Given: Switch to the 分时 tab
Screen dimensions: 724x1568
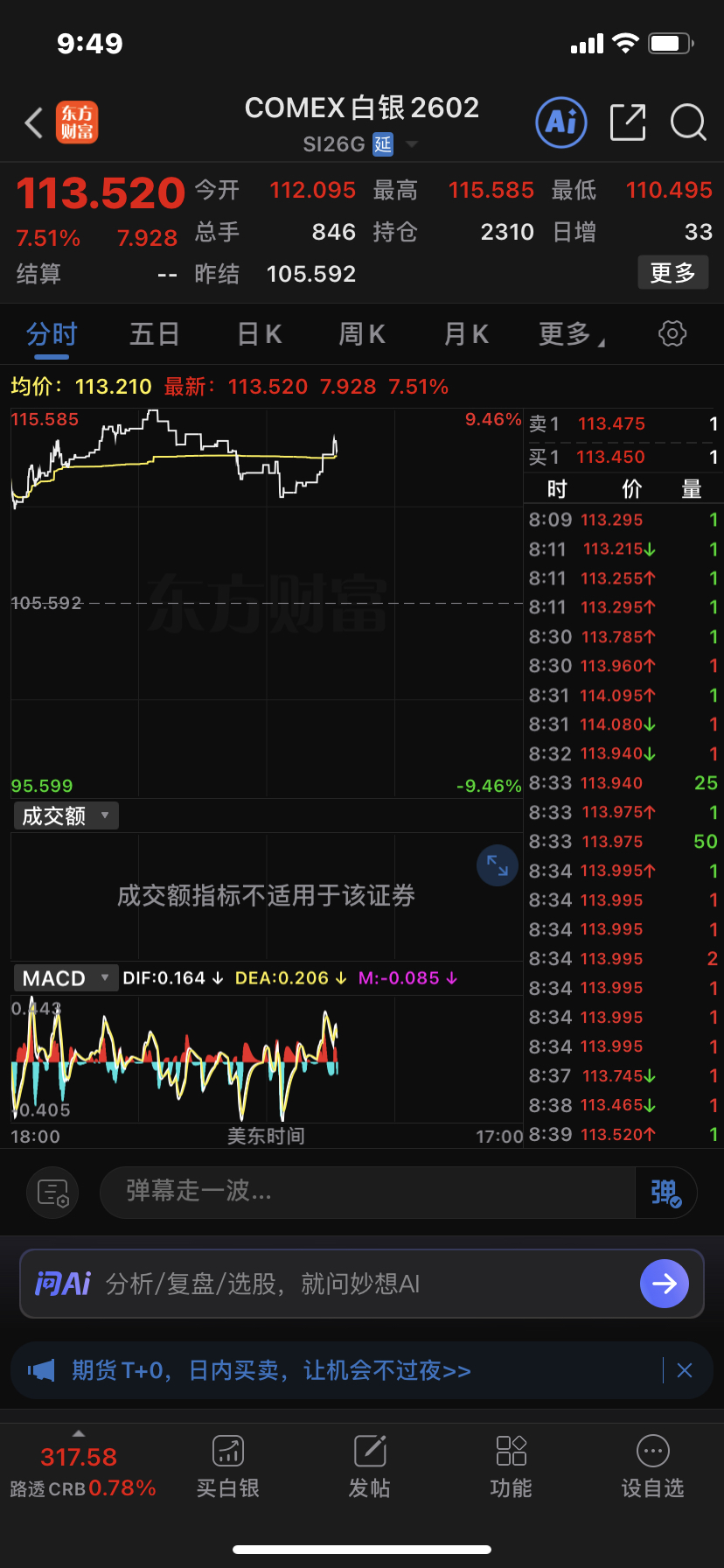Looking at the screenshot, I should tap(52, 333).
